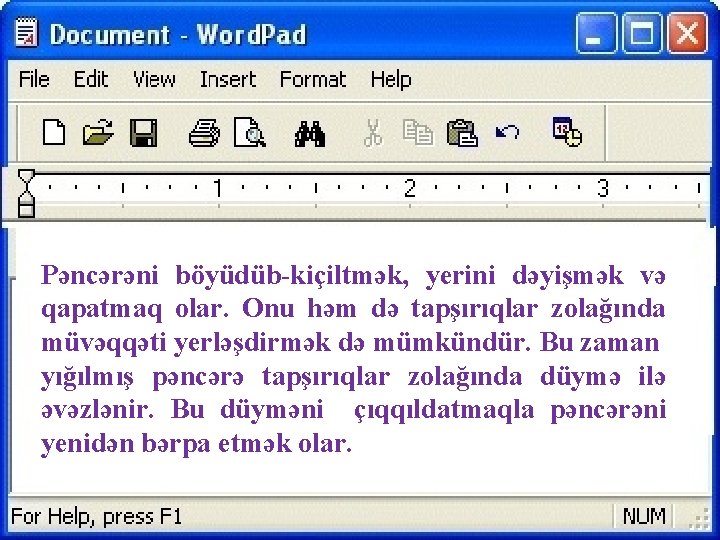This screenshot has width=720, height=540.
Task: Click the ruler at the 2 inch mark
Action: pos(410,188)
